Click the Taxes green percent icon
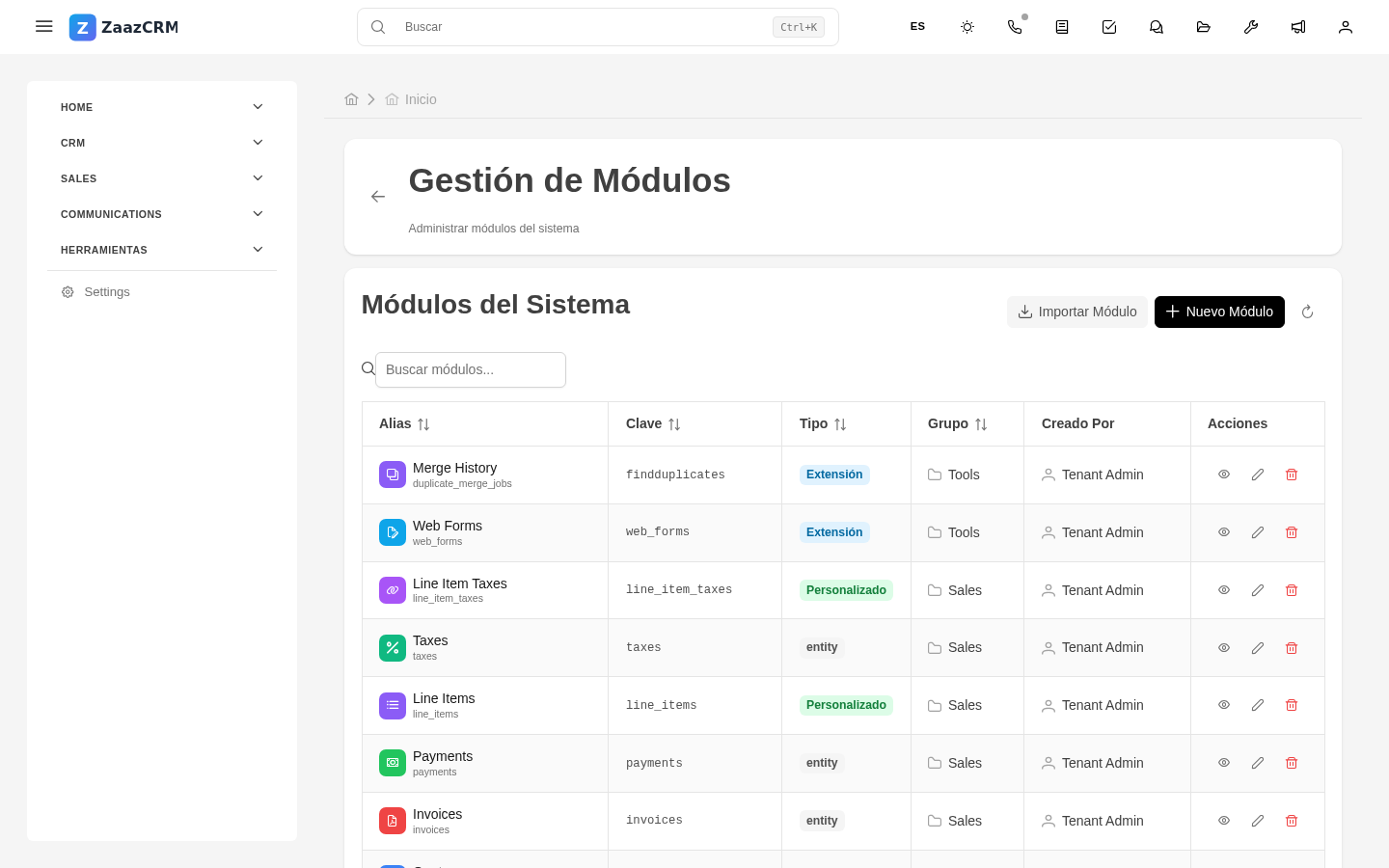The image size is (1389, 868). 393,648
